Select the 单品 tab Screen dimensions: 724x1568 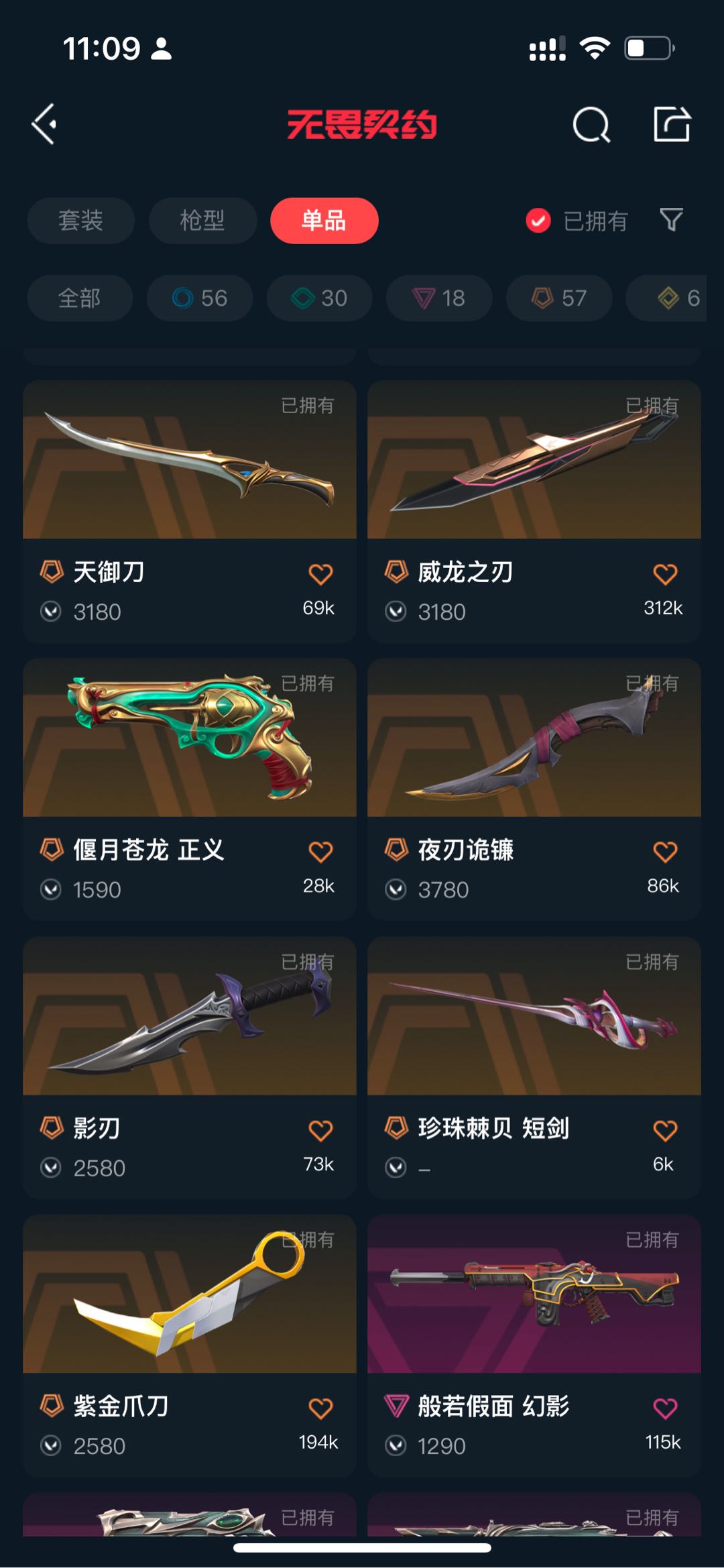[324, 220]
